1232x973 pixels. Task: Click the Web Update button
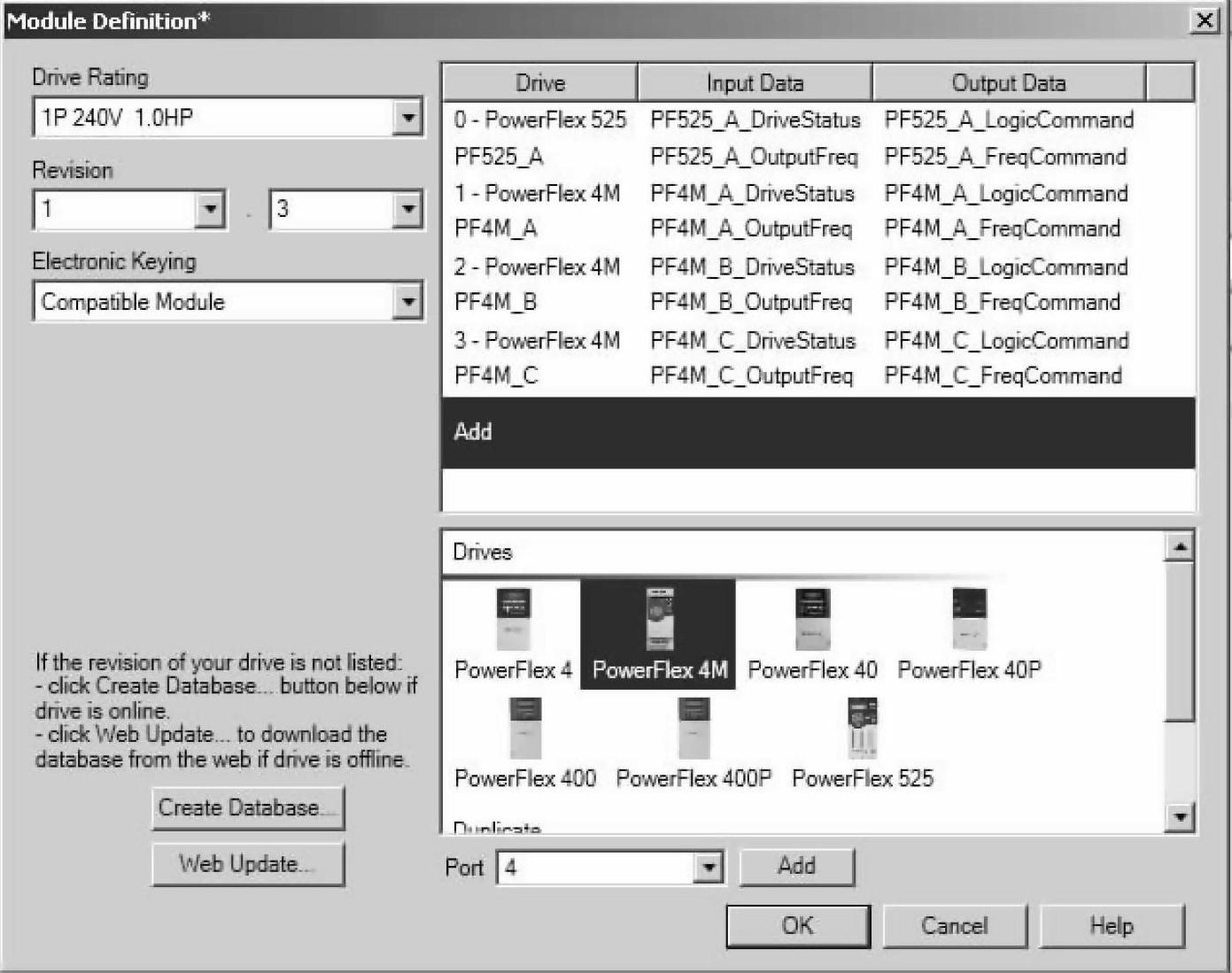click(248, 863)
